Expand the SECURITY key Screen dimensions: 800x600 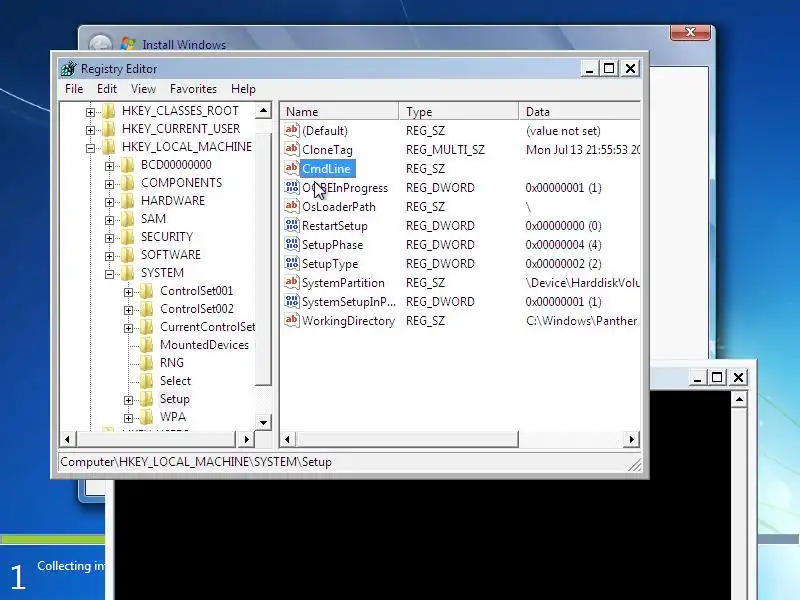(109, 238)
